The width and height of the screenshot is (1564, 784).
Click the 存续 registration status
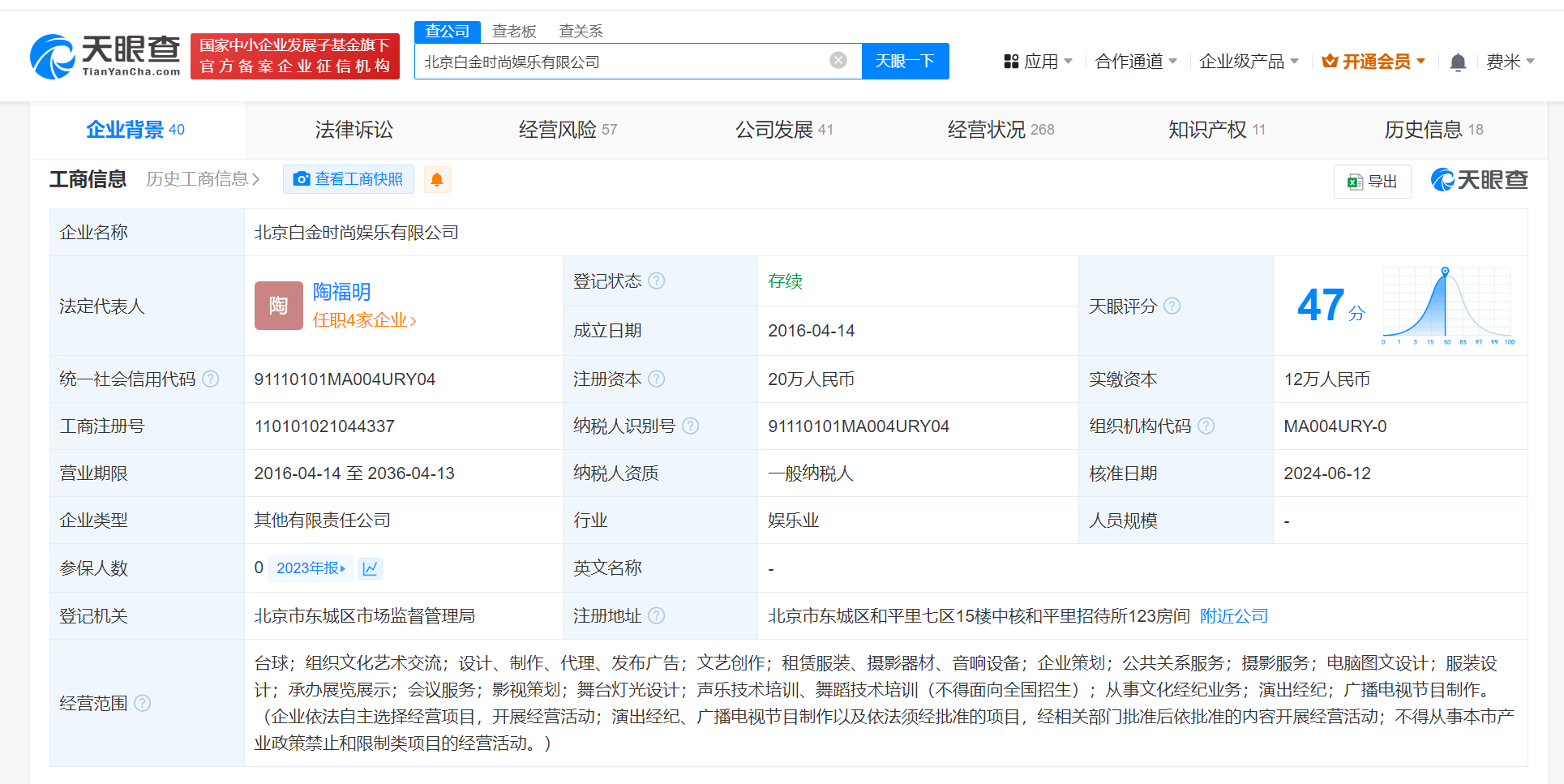(x=785, y=281)
